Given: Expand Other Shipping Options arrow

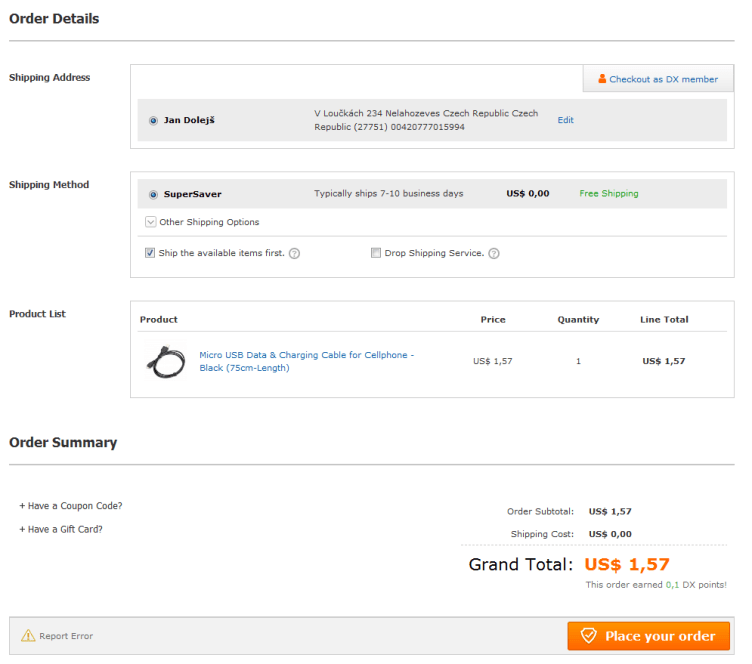Looking at the screenshot, I should pos(150,222).
